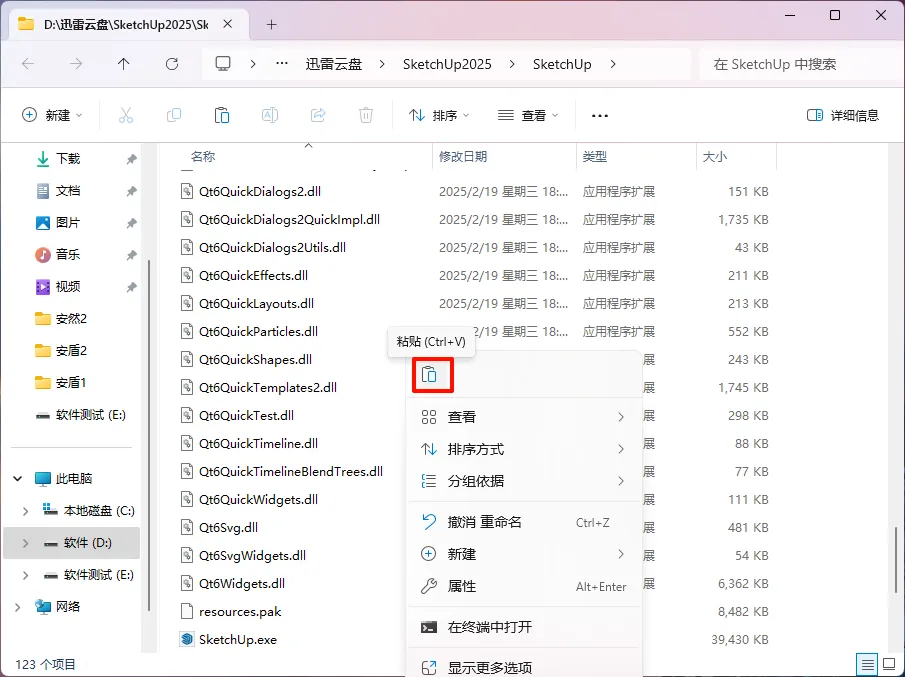Expand the 网络 Network tree node
Image resolution: width=905 pixels, height=677 pixels.
click(18, 607)
